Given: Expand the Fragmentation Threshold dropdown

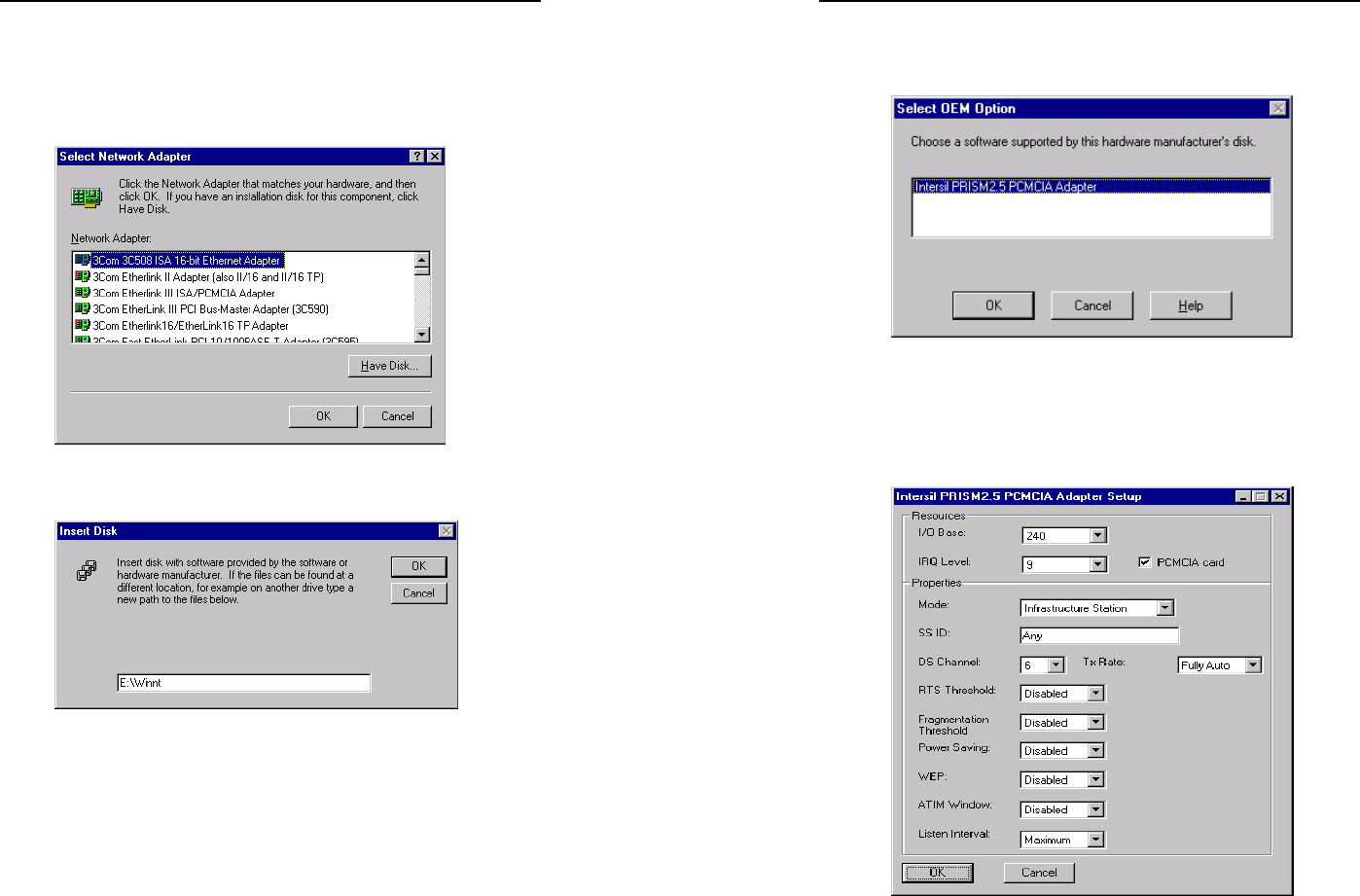Looking at the screenshot, I should [1096, 723].
